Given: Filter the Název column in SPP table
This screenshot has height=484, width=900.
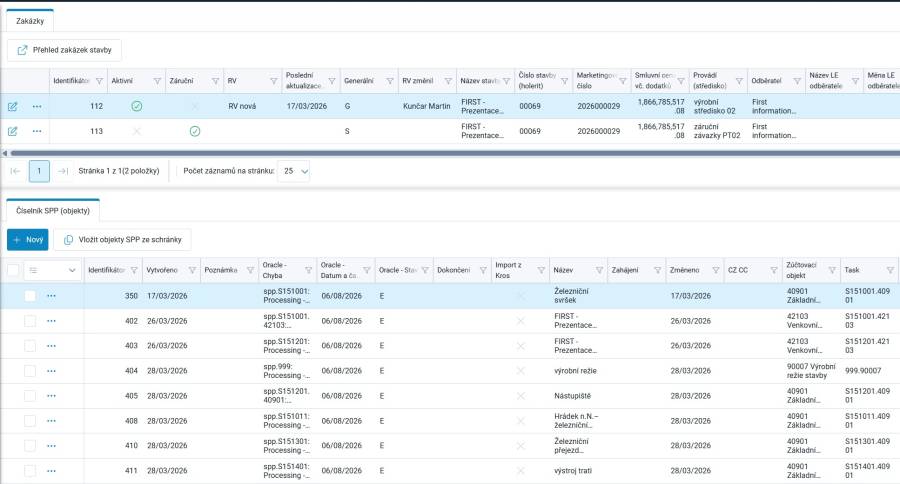Looking at the screenshot, I should [x=599, y=270].
